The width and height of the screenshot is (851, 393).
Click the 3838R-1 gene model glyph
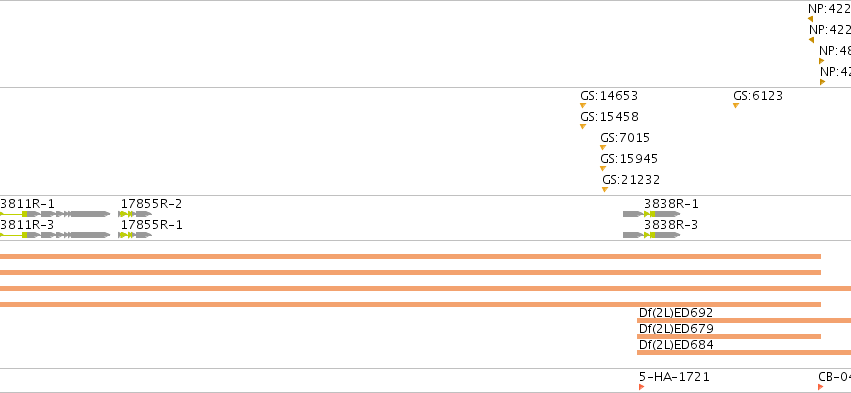651,214
